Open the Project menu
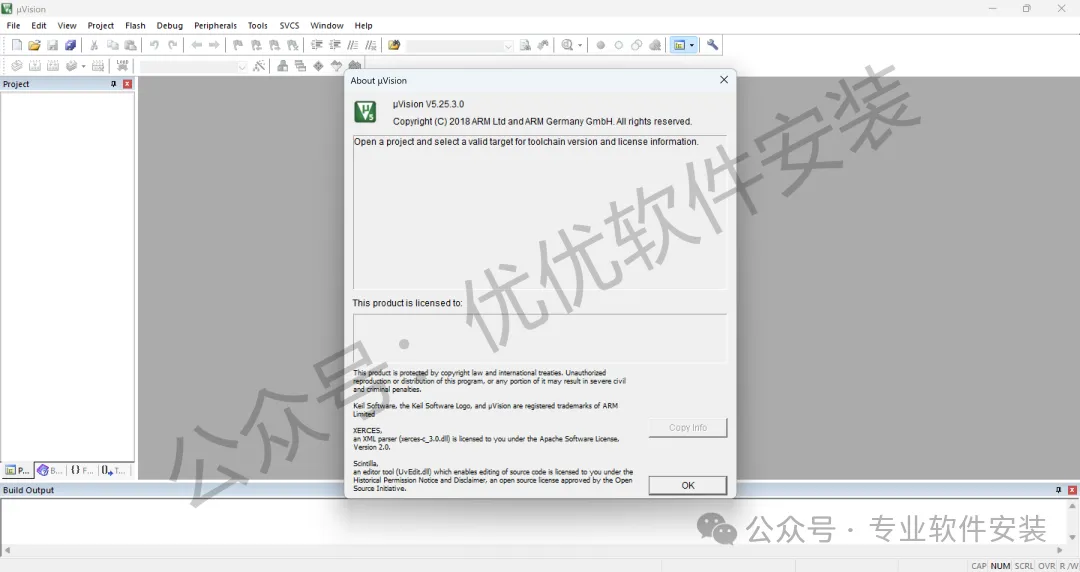The width and height of the screenshot is (1080, 572). 101,25
